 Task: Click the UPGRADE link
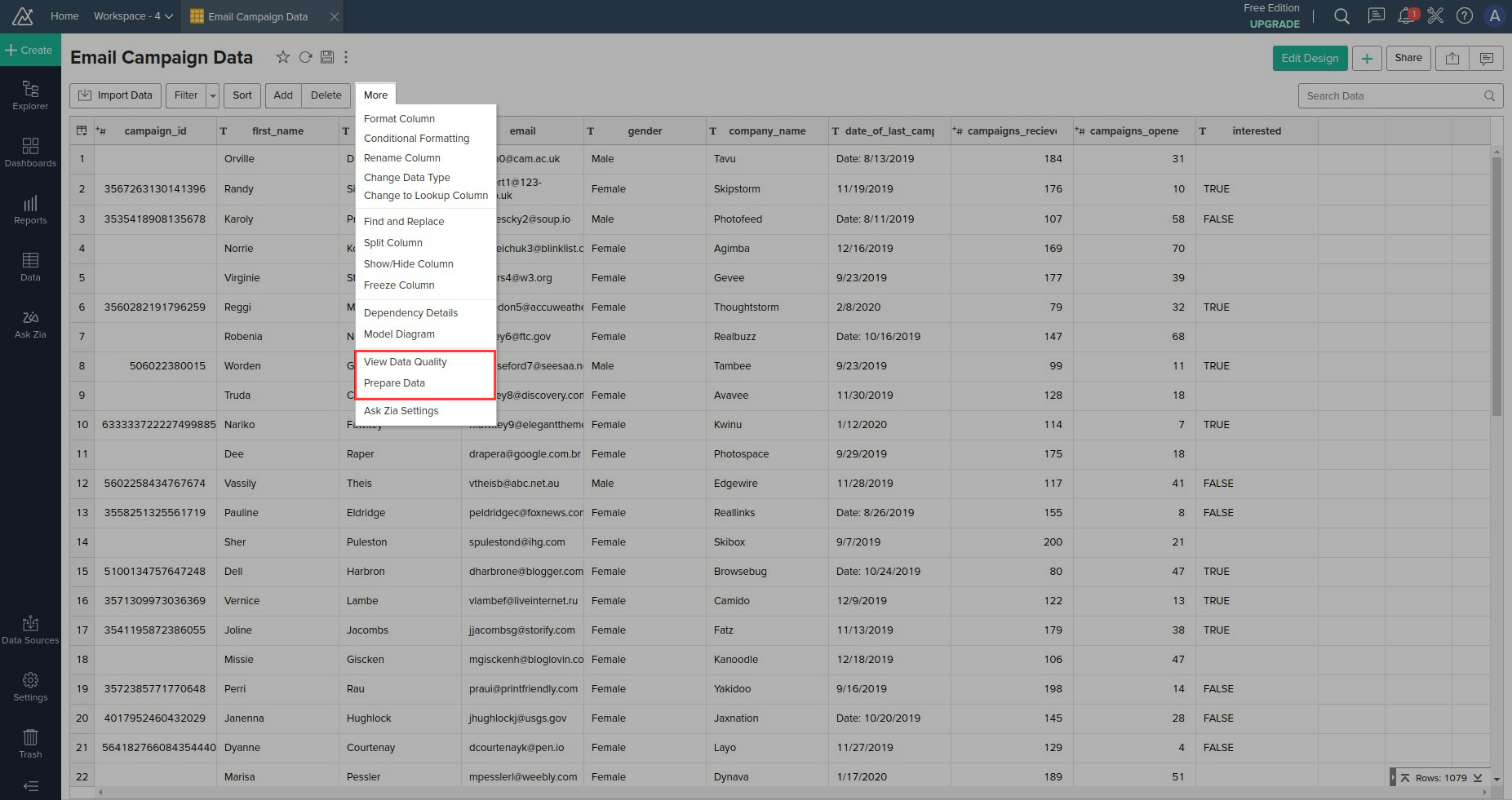pyautogui.click(x=1274, y=24)
